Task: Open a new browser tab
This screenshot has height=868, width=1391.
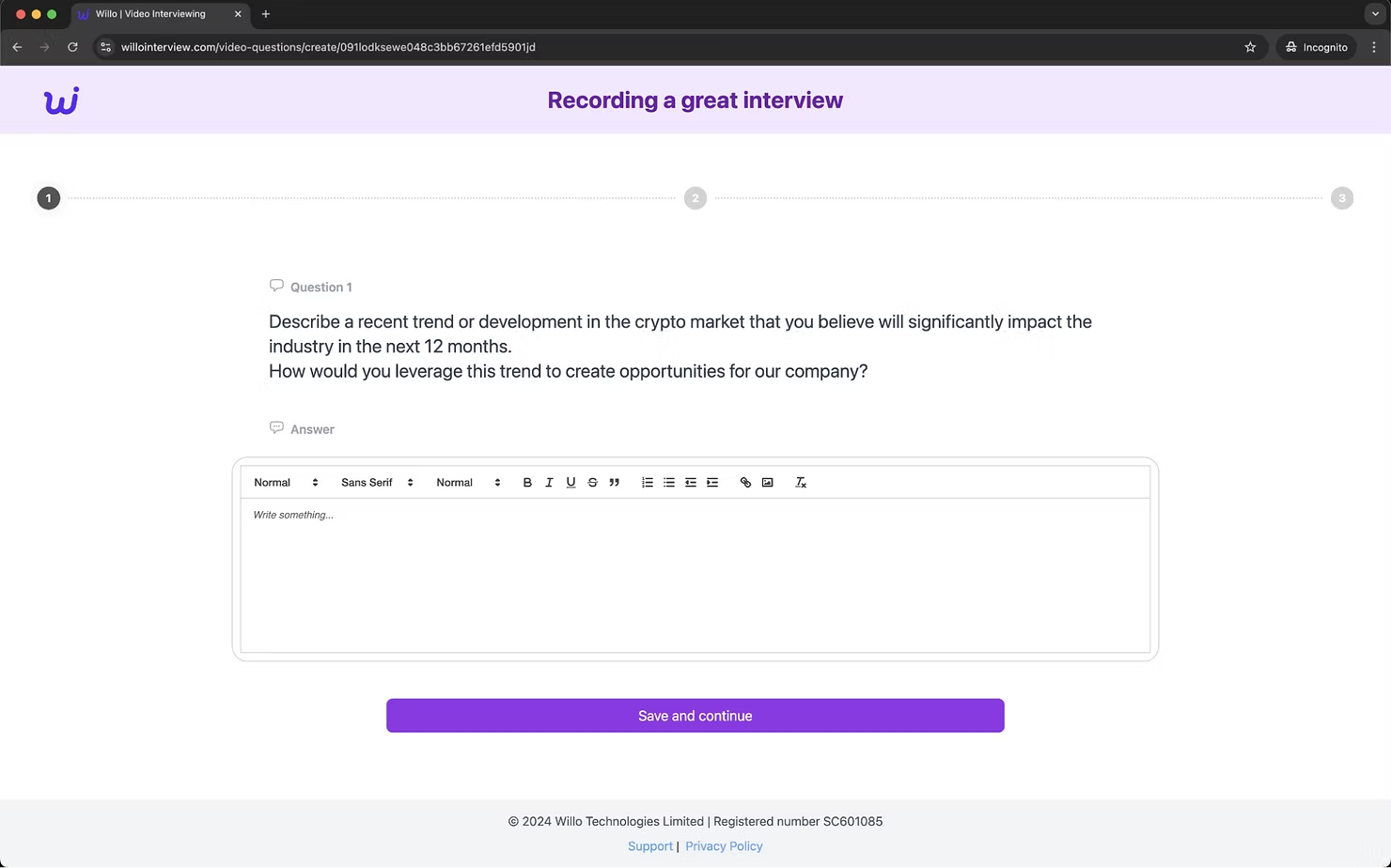Action: (266, 14)
